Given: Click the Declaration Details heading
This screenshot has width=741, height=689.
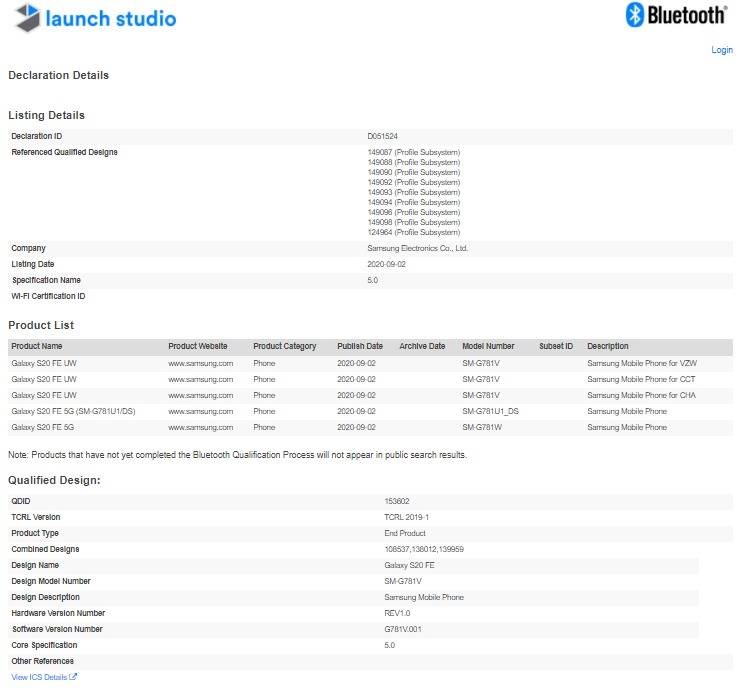Looking at the screenshot, I should click(x=59, y=75).
